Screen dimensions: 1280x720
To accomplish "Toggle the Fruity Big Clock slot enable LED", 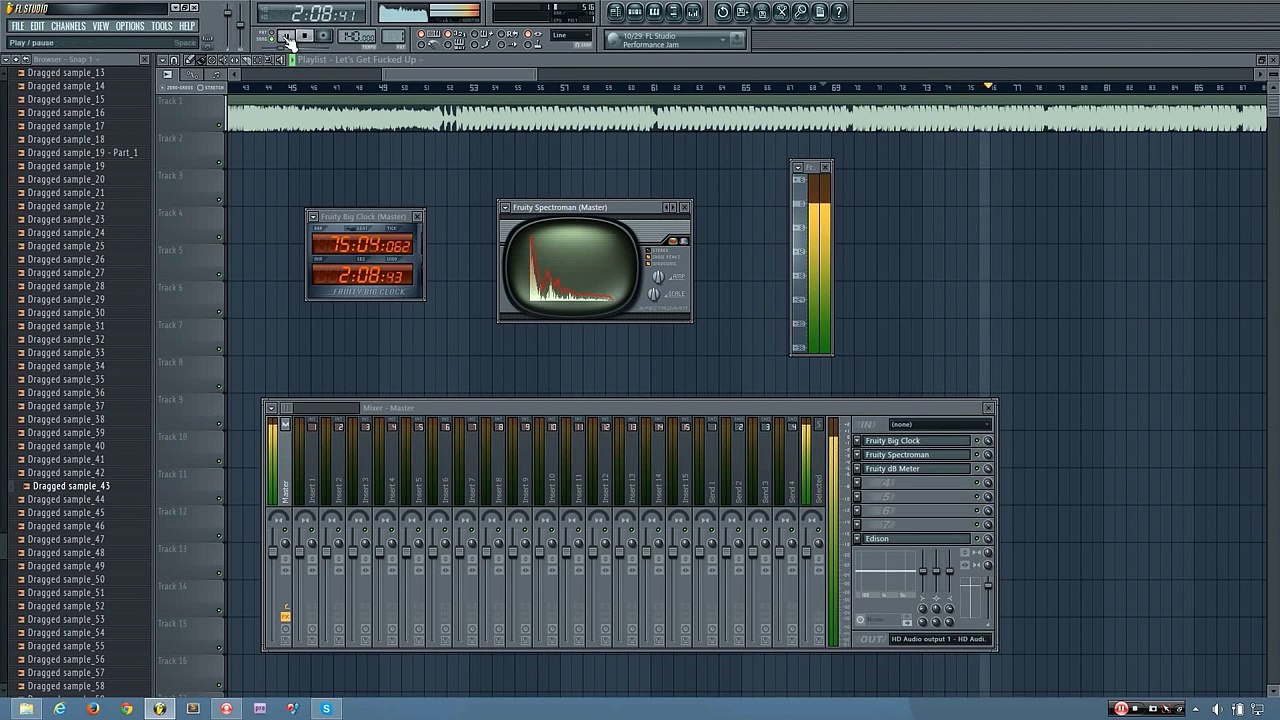I will pyautogui.click(x=977, y=441).
